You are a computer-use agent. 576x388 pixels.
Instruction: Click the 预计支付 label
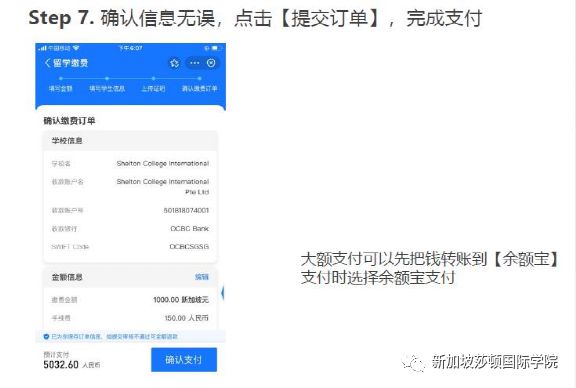(x=56, y=355)
